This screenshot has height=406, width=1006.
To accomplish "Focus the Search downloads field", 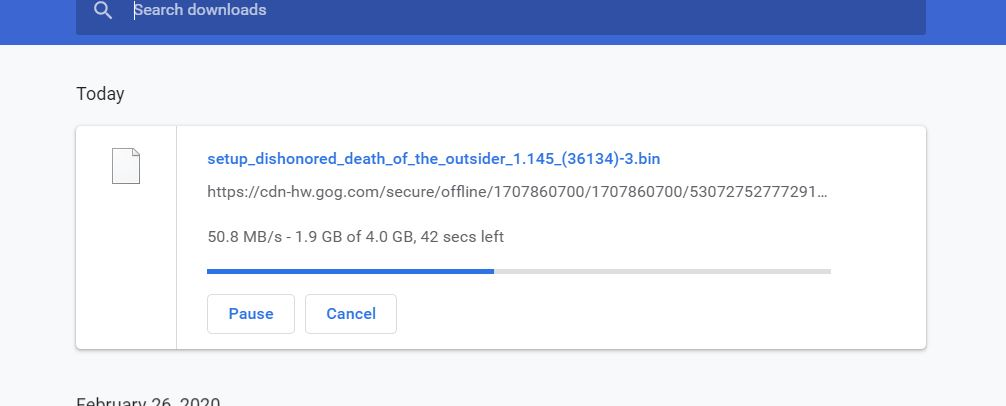I will 500,10.
